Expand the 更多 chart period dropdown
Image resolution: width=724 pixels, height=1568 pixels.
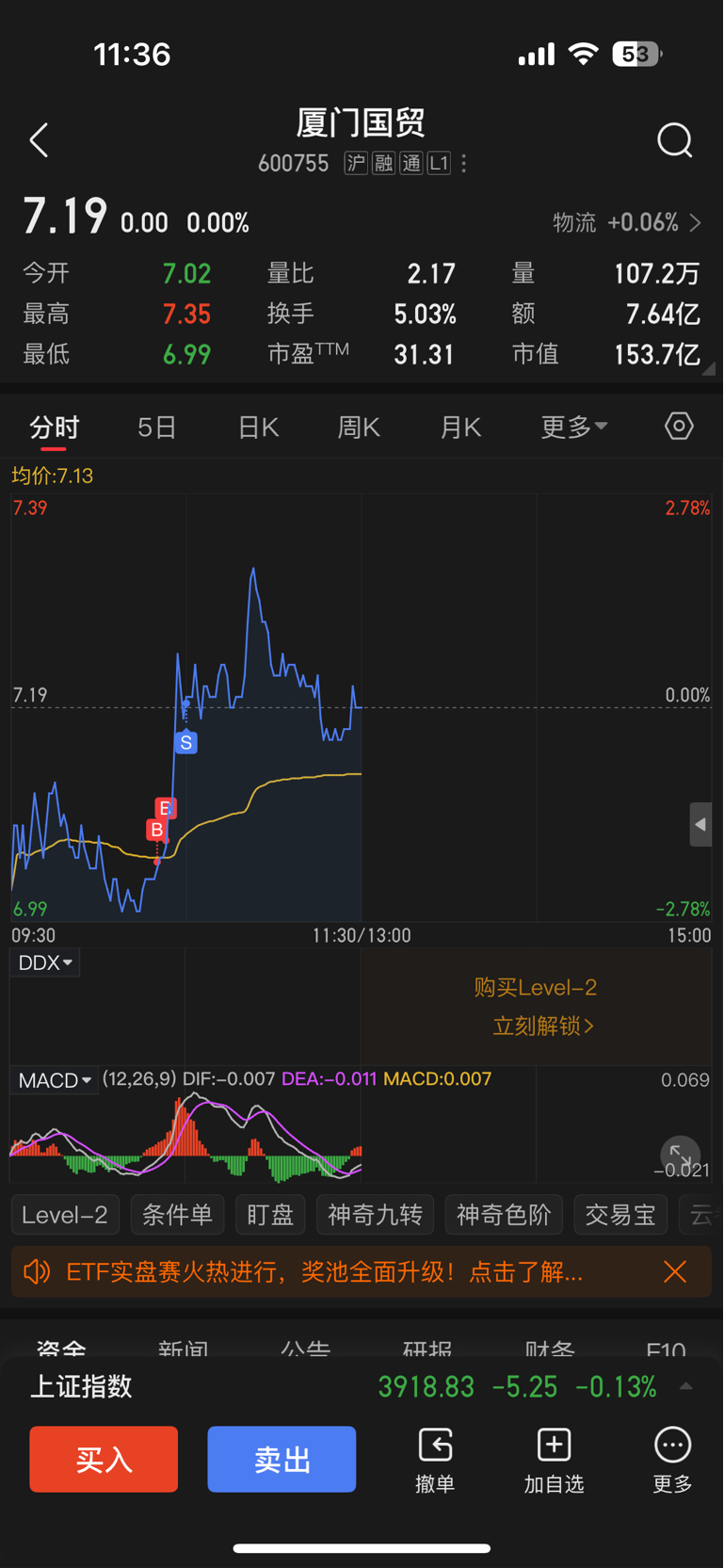point(574,427)
